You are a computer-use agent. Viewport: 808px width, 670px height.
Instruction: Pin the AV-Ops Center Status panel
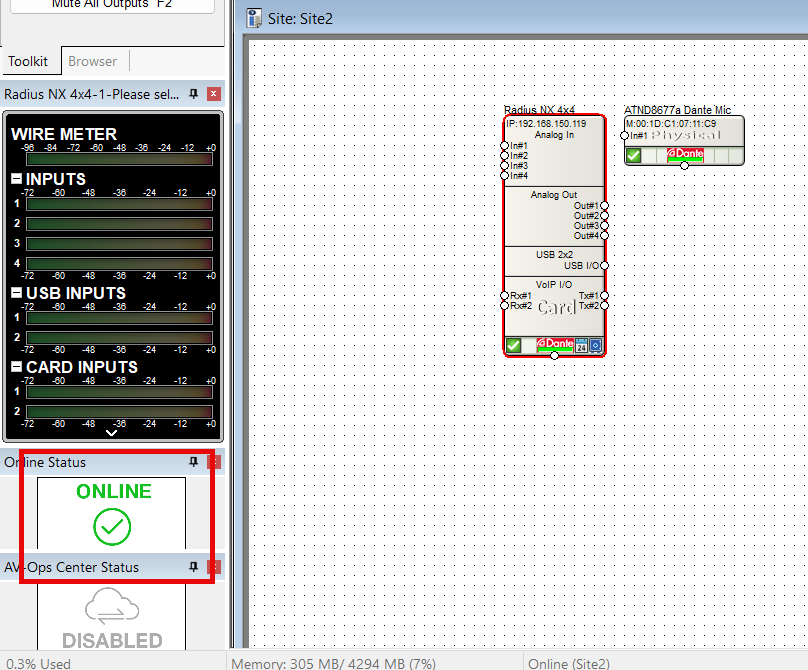(x=194, y=567)
